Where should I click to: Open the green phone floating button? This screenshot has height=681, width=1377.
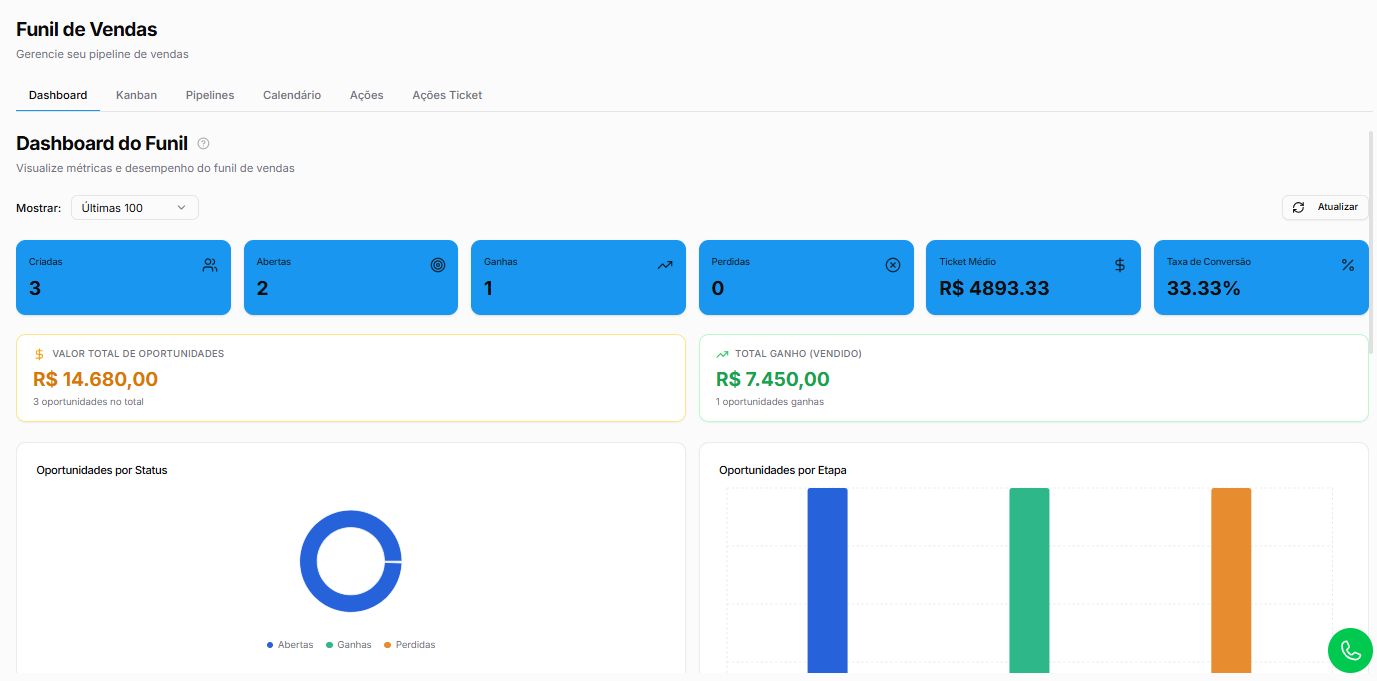tap(1351, 650)
